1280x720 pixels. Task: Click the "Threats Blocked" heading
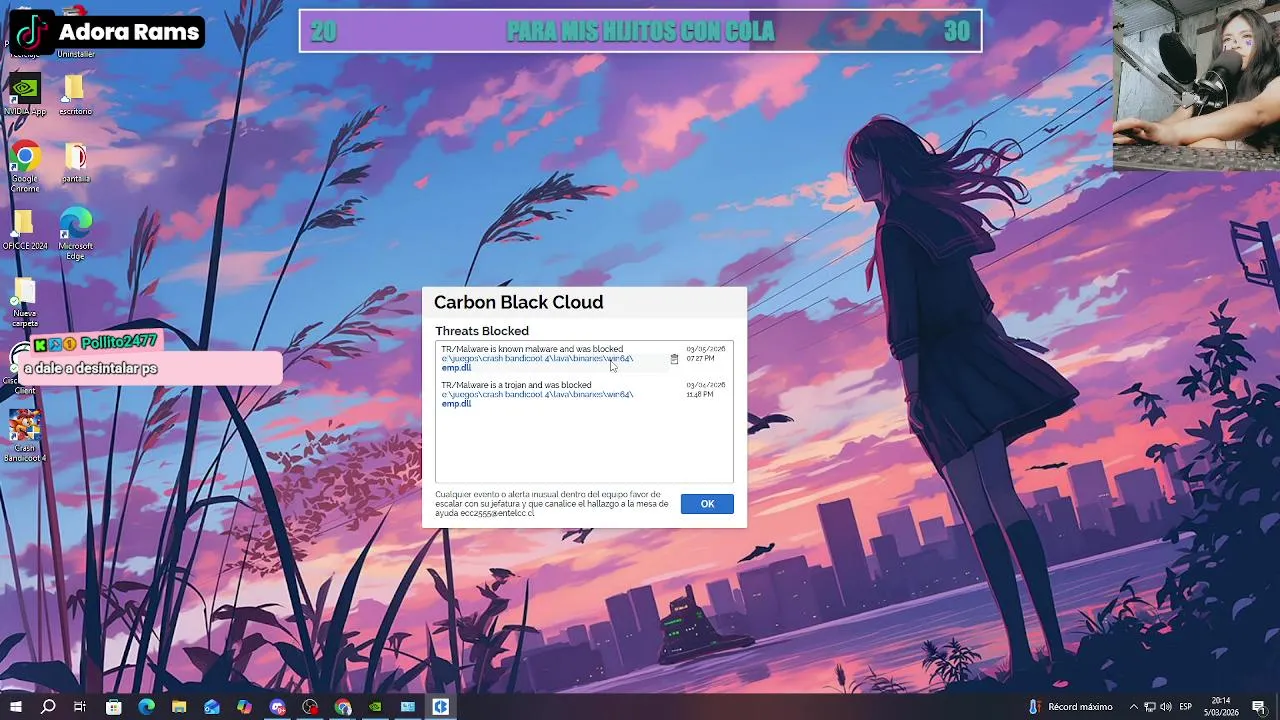pos(482,331)
